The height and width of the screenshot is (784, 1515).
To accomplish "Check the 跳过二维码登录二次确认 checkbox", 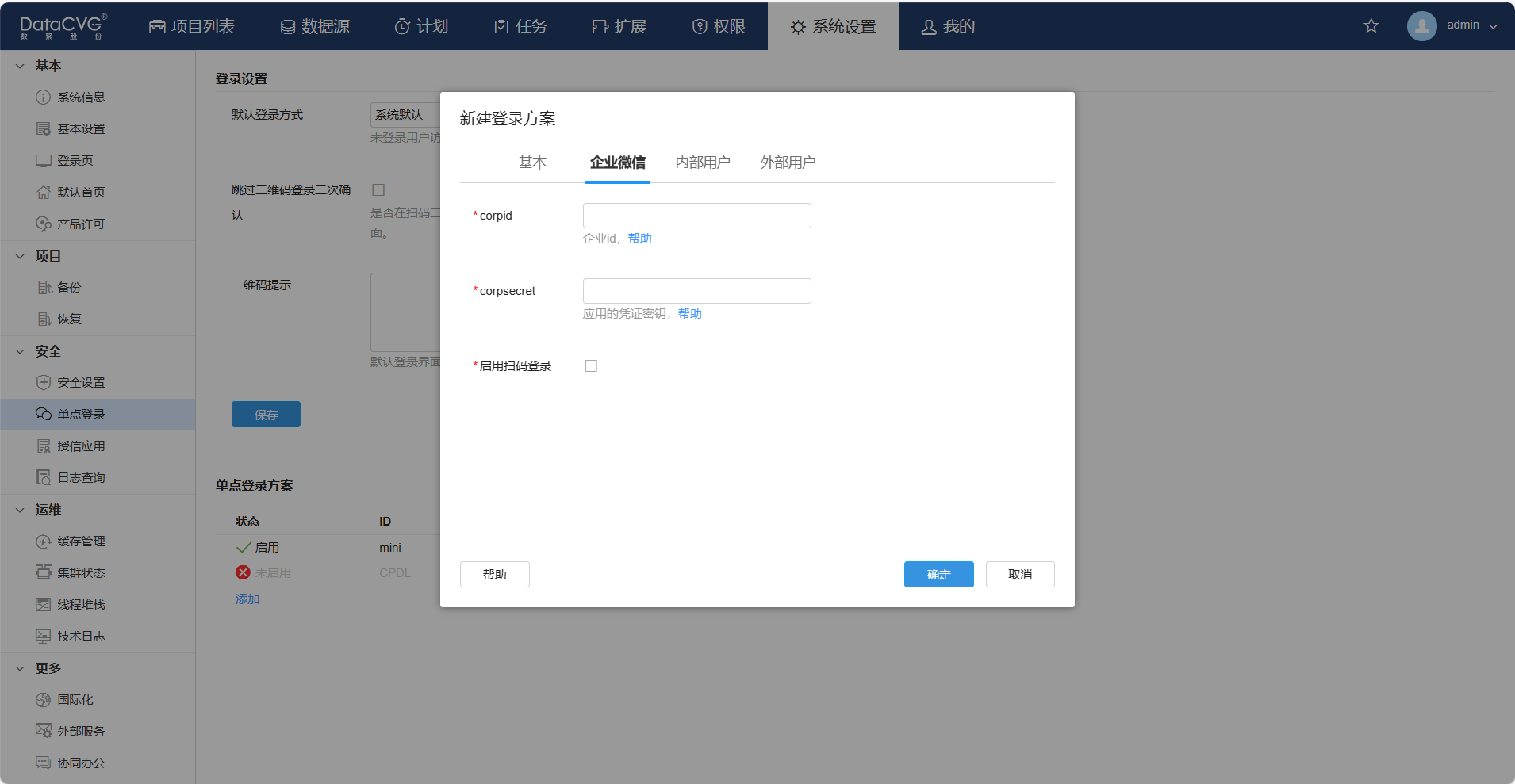I will pyautogui.click(x=378, y=189).
